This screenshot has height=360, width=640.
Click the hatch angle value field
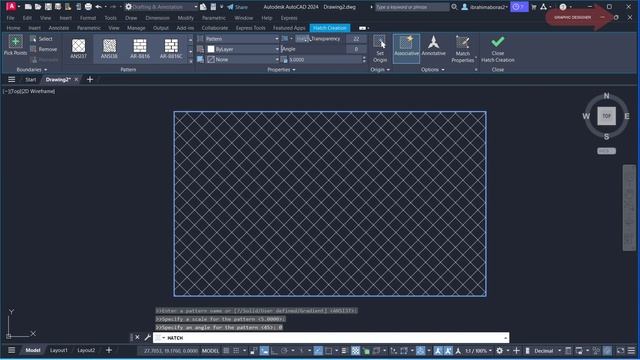356,49
